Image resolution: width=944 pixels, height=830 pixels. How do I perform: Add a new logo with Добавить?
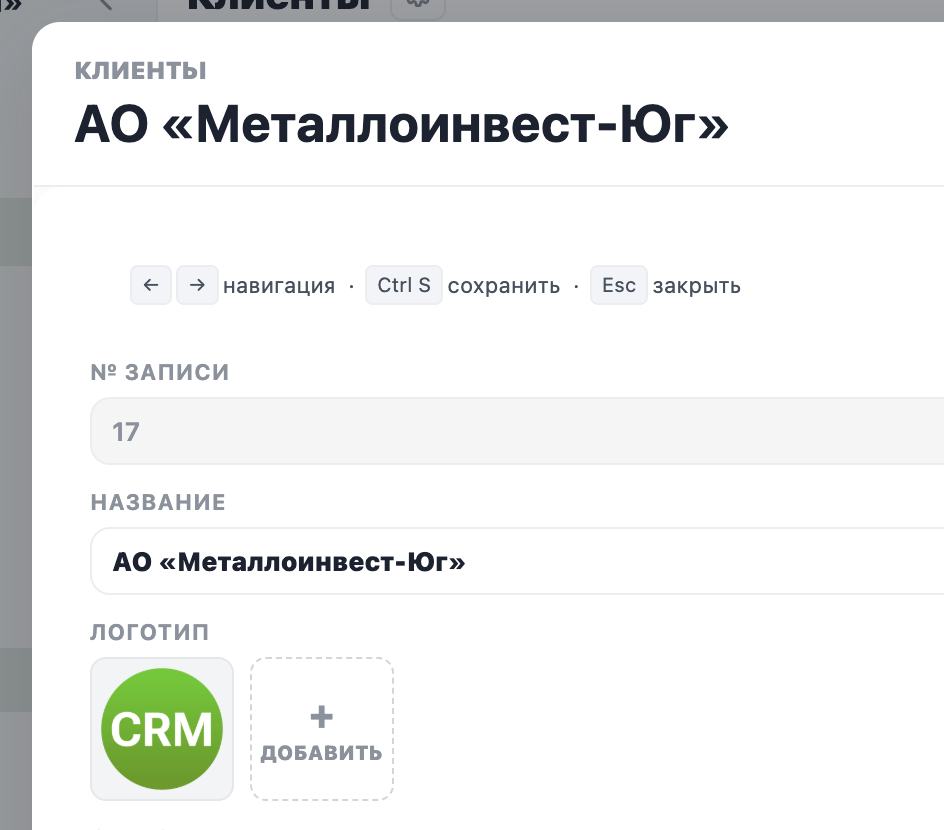[321, 729]
